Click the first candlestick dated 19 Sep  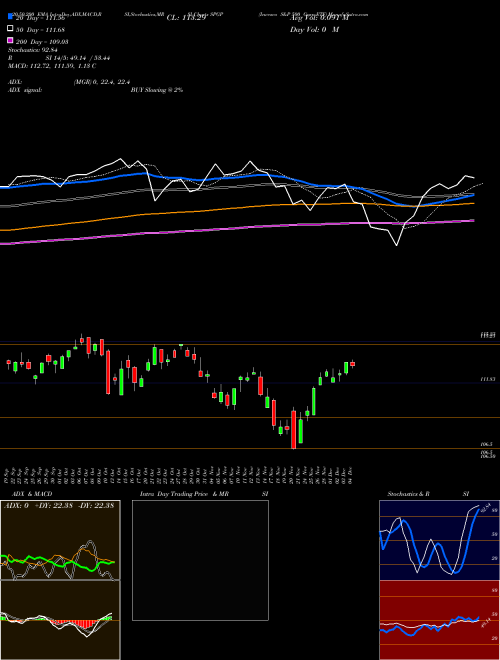click(x=8, y=363)
